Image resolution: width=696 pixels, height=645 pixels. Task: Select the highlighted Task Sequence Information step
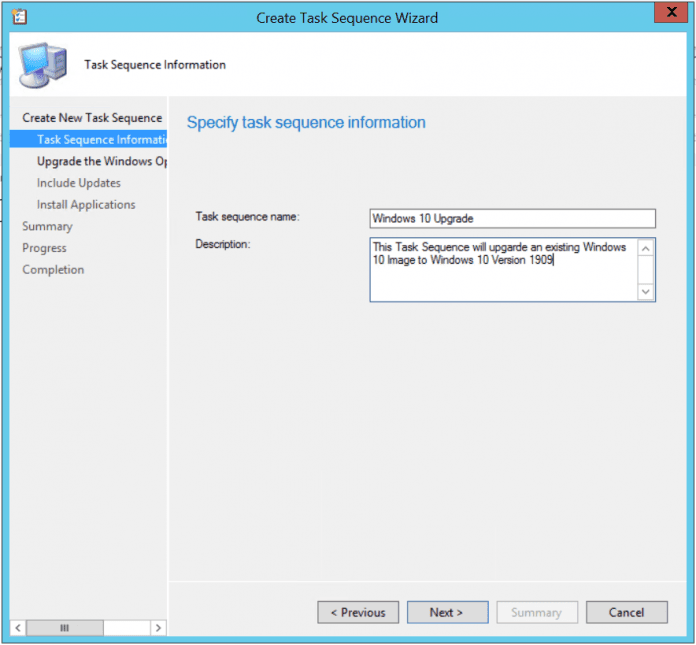88,139
